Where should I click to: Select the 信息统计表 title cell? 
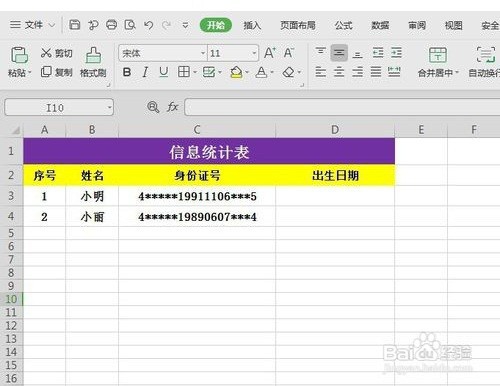point(209,151)
